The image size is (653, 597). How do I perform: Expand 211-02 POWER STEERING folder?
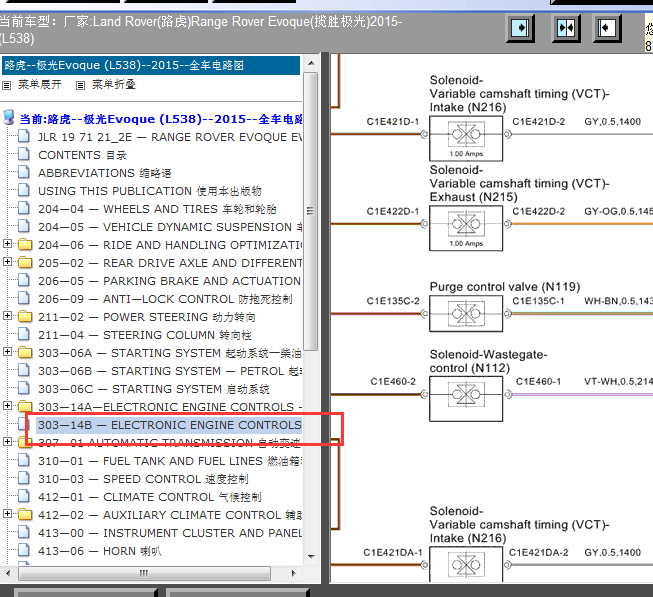click(7, 316)
